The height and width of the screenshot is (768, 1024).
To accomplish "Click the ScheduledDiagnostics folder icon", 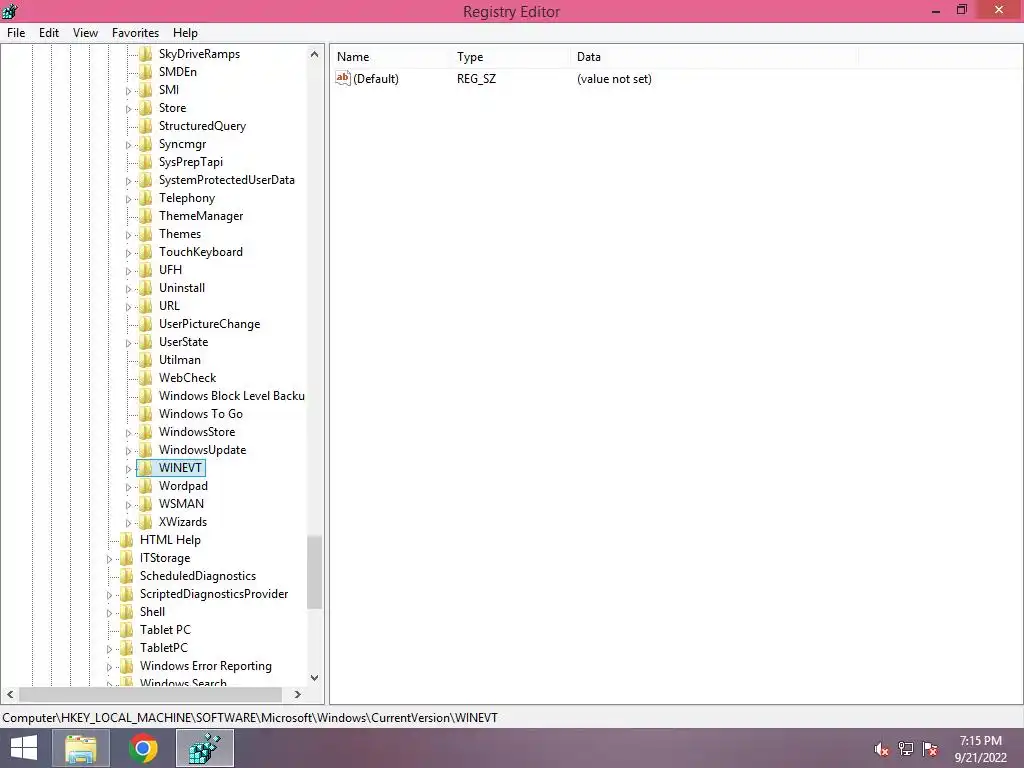I will pos(127,576).
